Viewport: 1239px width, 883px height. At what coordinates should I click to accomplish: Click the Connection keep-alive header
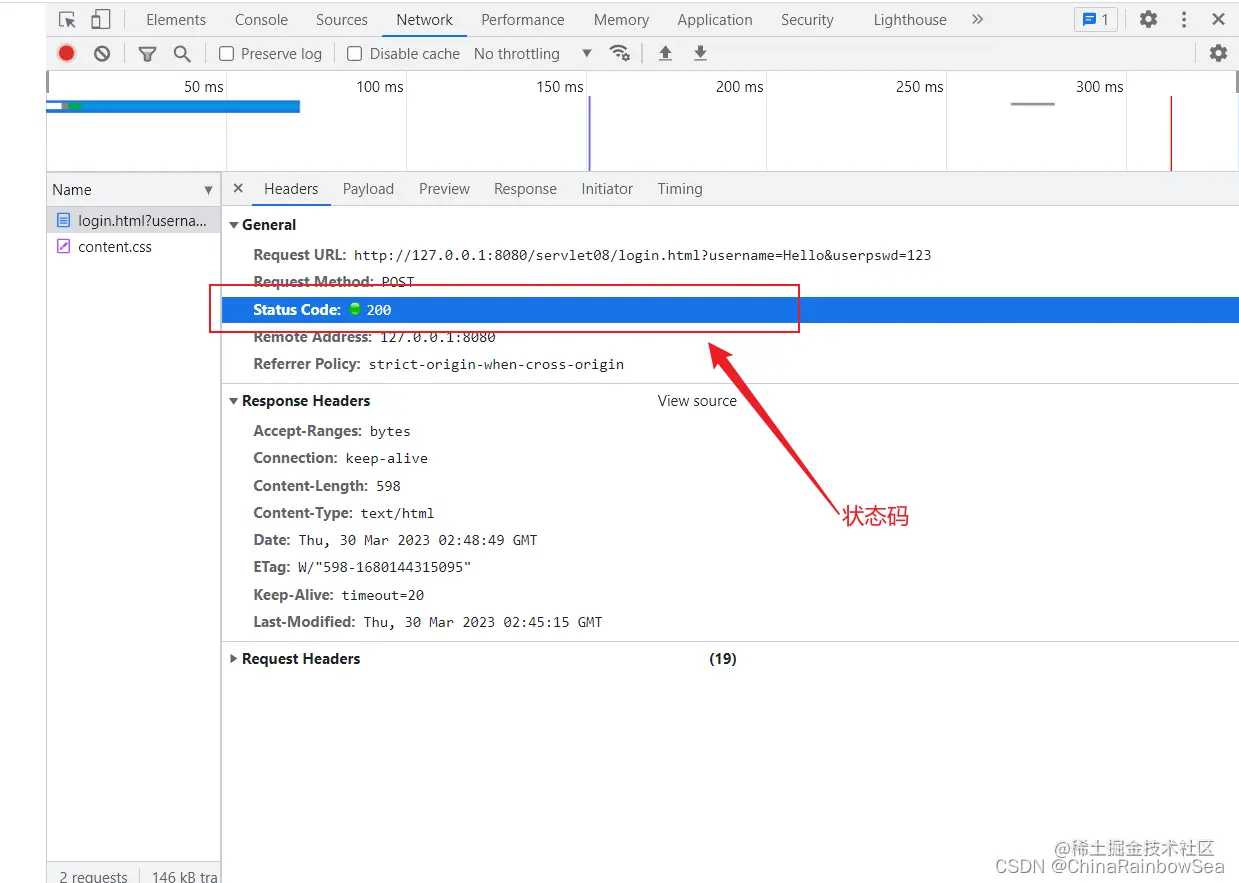[x=340, y=458]
